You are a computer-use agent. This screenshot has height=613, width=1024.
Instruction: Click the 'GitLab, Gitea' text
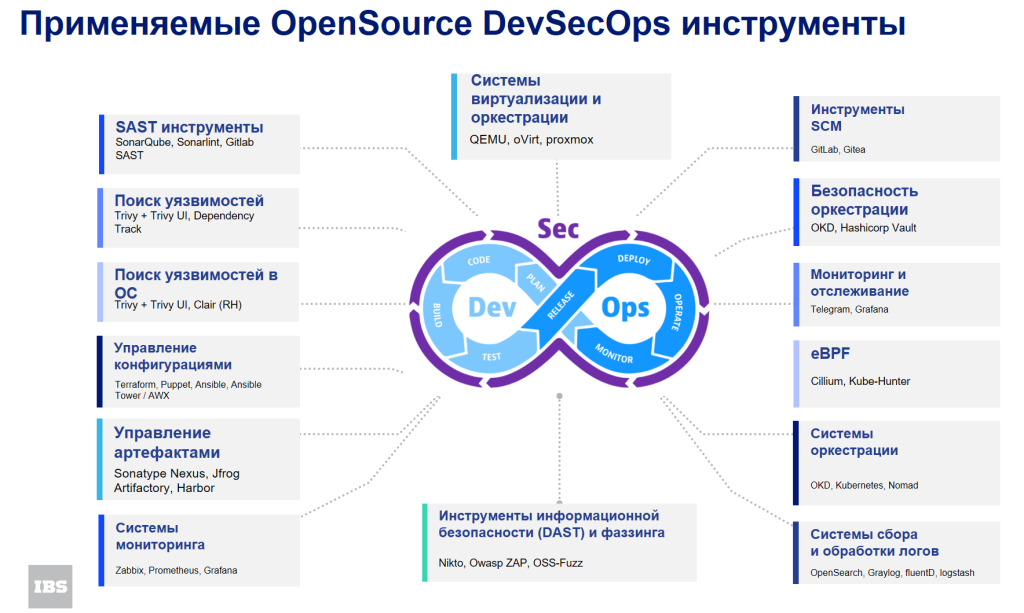pyautogui.click(x=838, y=149)
